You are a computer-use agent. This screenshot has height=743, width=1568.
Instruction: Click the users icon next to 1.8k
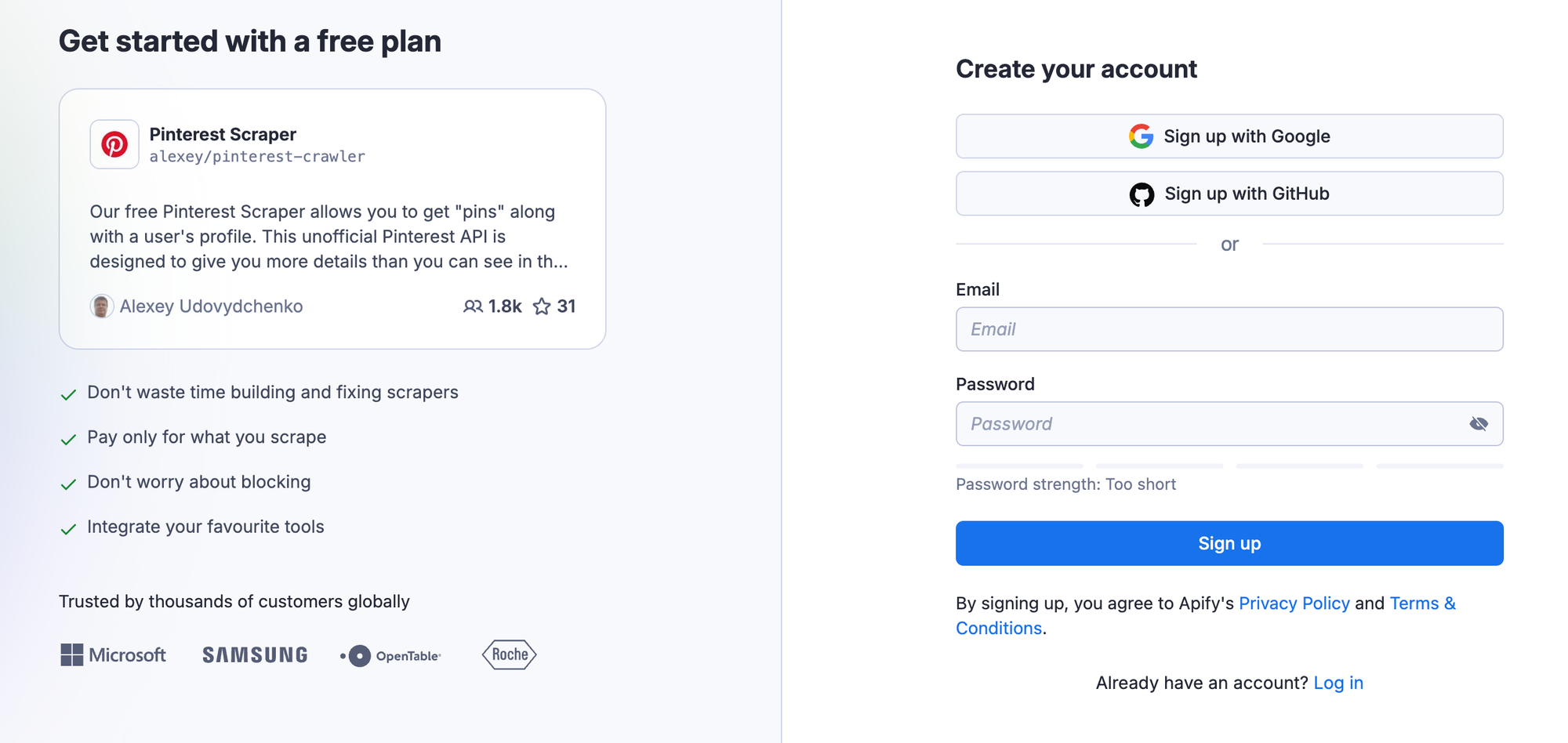474,306
